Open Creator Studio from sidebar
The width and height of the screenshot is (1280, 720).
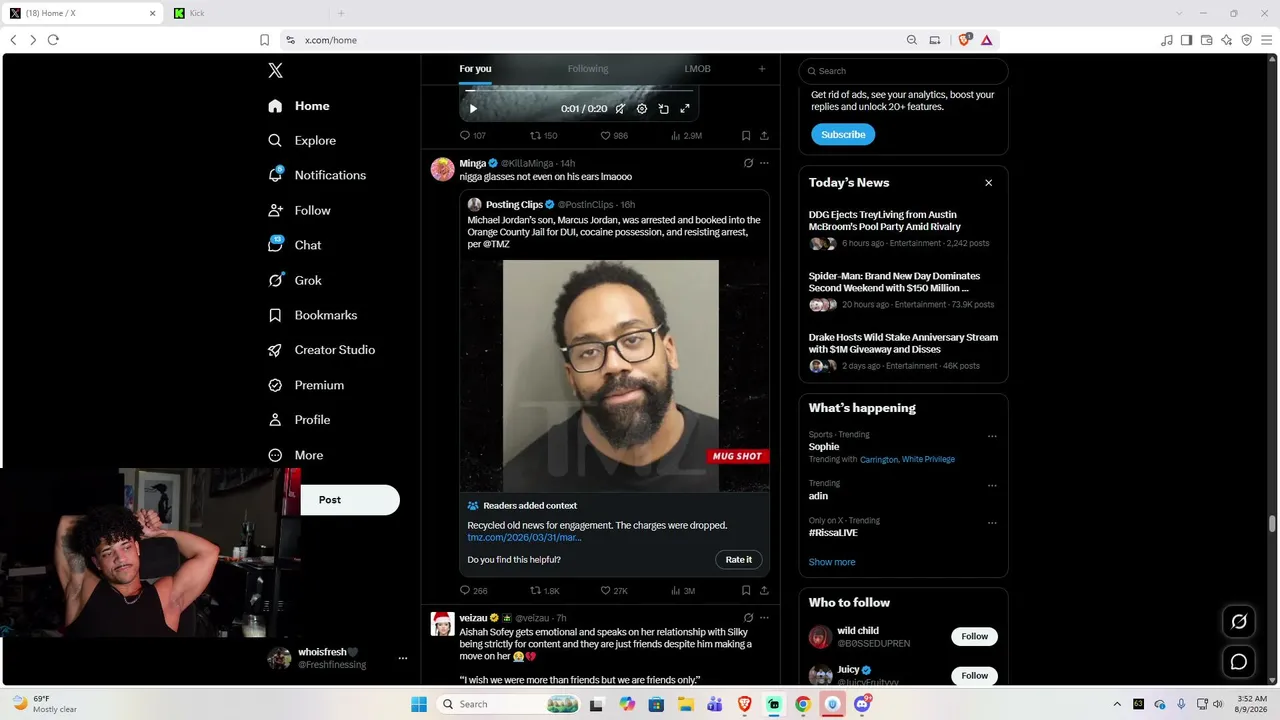[x=321, y=350]
